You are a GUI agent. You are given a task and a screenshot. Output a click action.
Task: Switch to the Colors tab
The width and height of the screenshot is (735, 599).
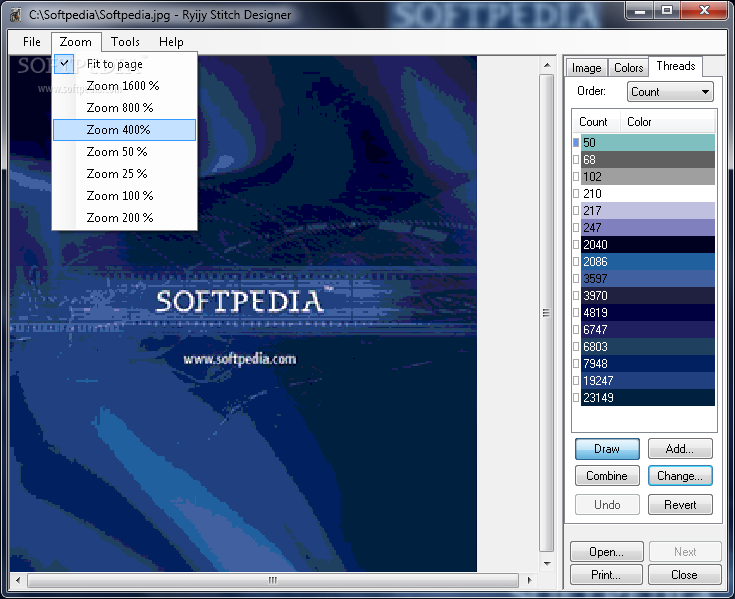coord(629,68)
